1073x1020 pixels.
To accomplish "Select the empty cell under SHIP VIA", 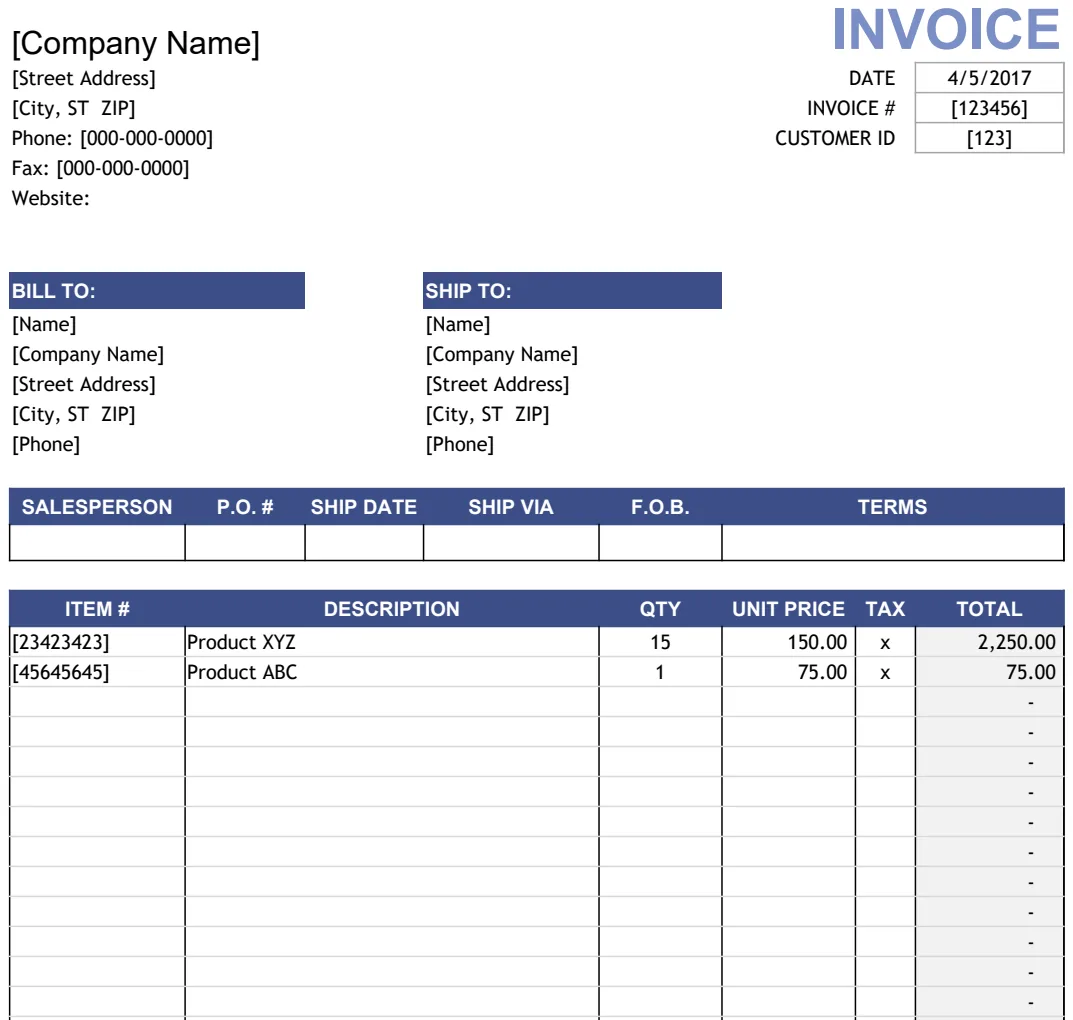I will click(511, 542).
